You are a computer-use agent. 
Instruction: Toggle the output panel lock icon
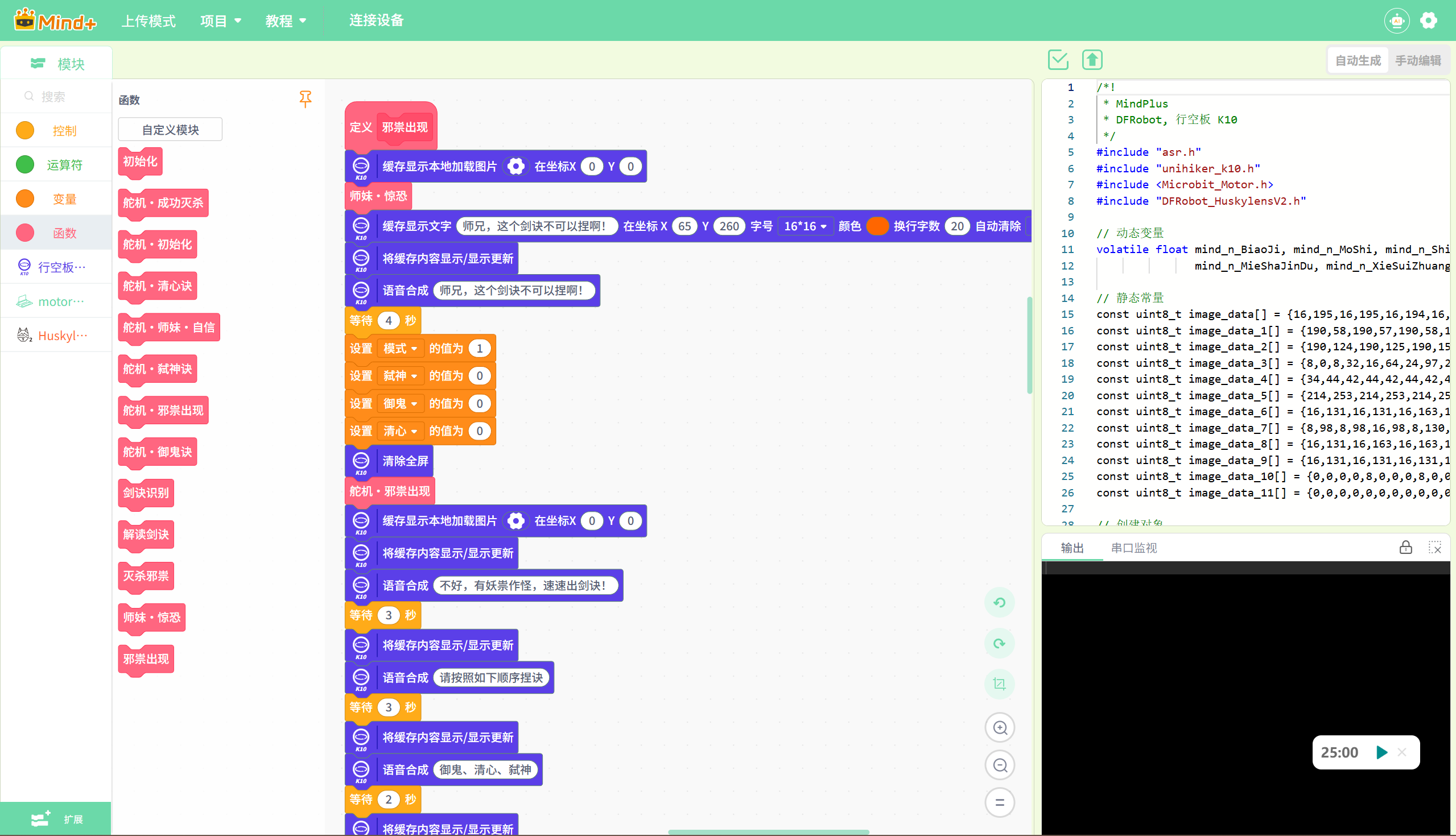1405,547
